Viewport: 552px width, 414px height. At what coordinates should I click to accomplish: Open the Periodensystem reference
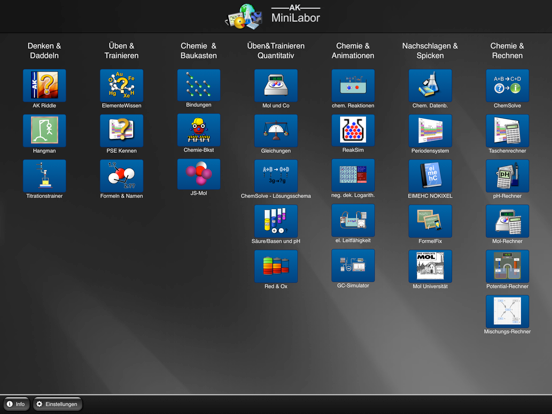(430, 131)
